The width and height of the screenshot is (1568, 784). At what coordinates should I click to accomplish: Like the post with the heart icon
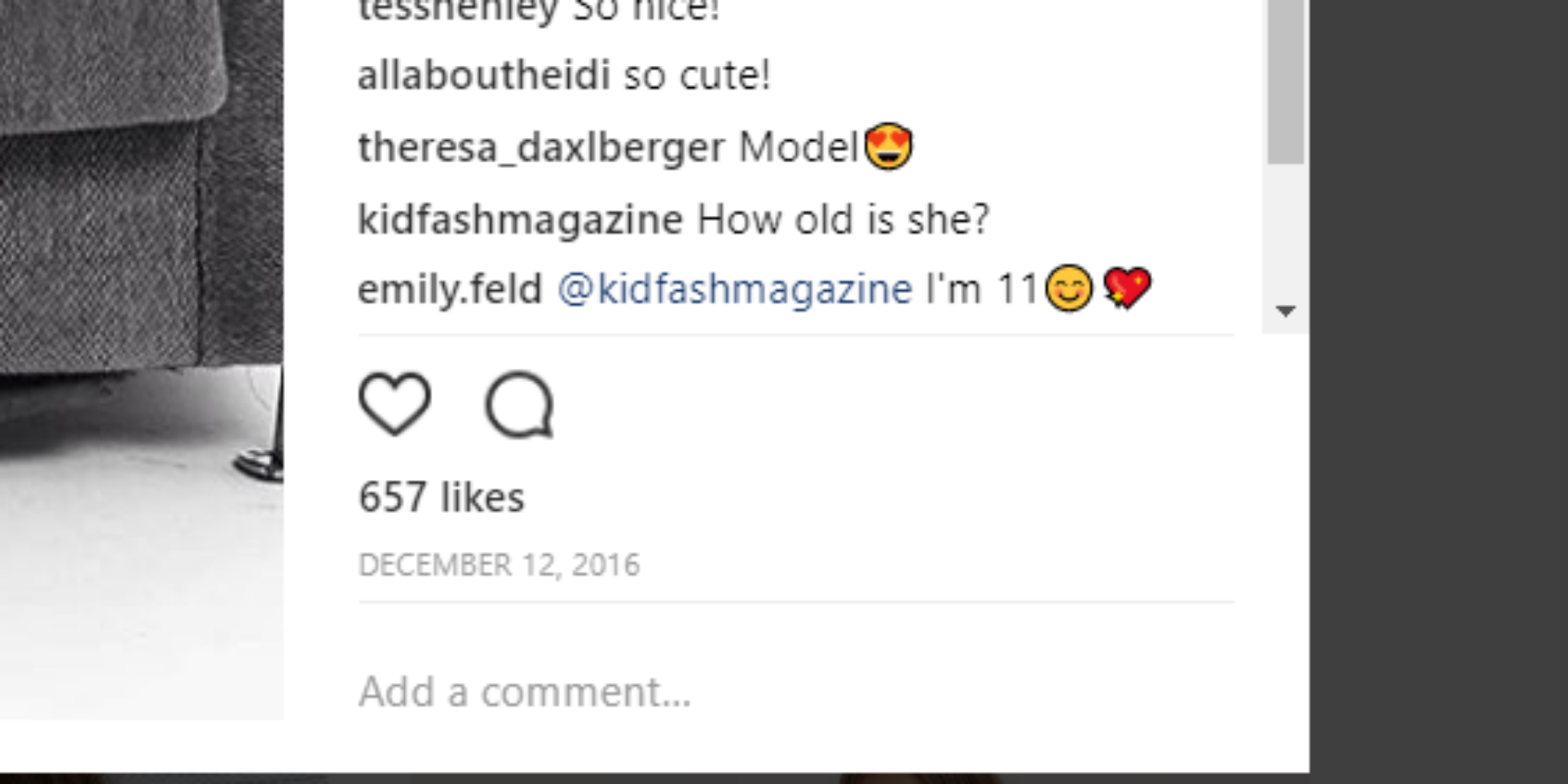[394, 403]
